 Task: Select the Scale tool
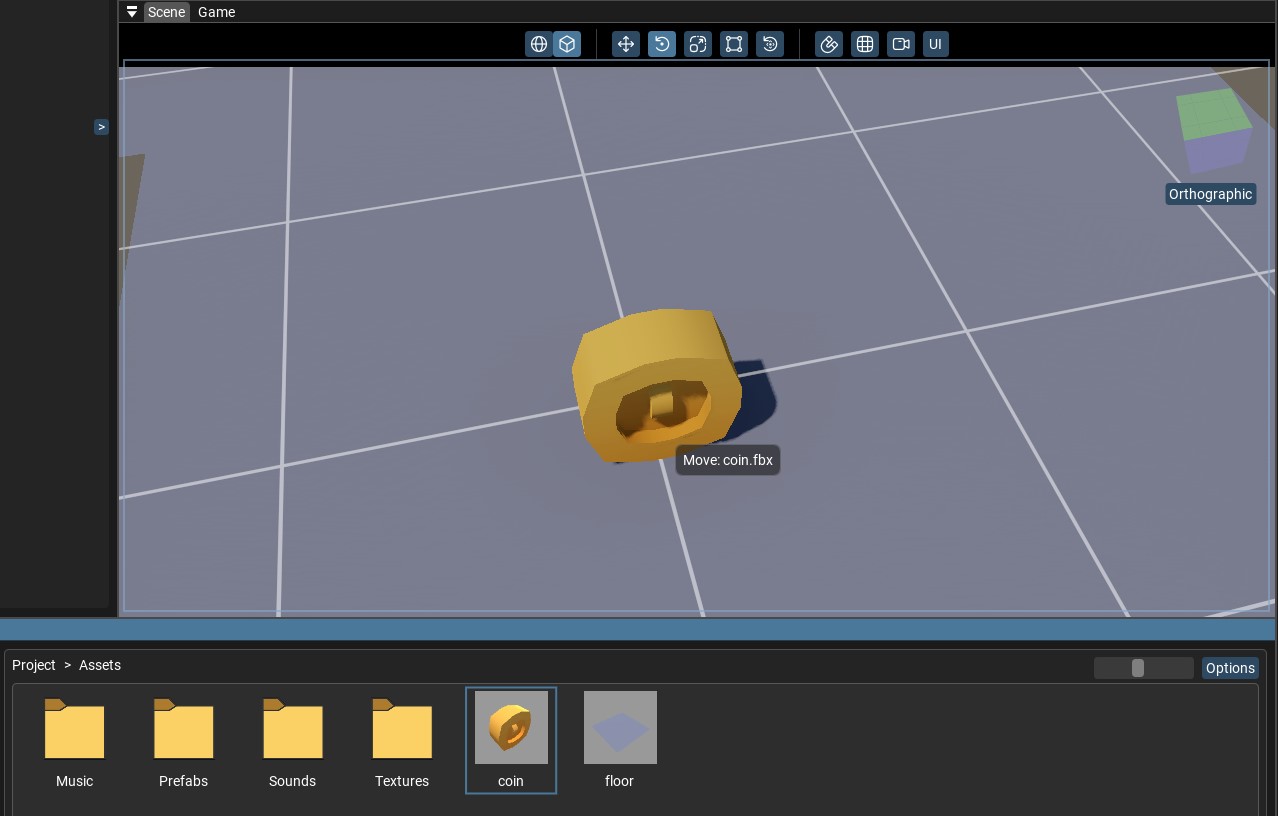pyautogui.click(x=698, y=44)
